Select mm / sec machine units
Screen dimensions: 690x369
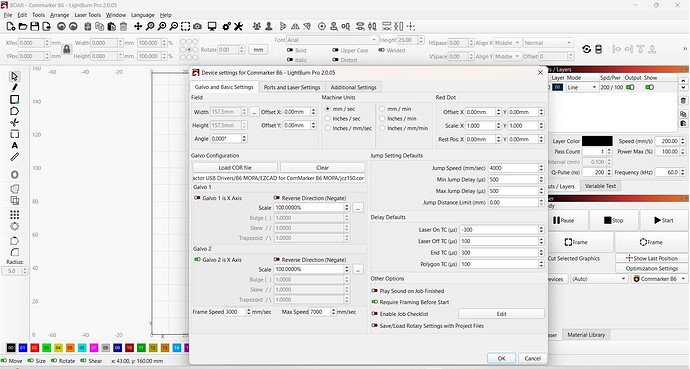(x=340, y=109)
